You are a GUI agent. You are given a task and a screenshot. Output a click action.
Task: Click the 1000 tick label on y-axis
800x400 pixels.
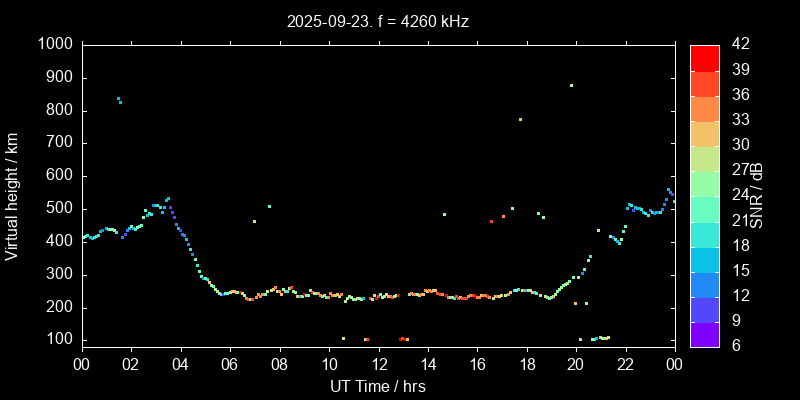[54, 44]
